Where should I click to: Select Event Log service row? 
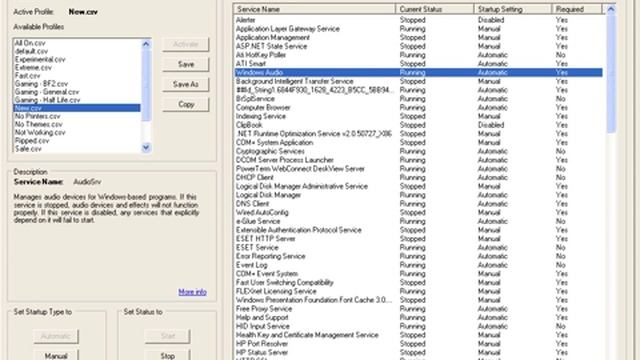tap(418, 265)
